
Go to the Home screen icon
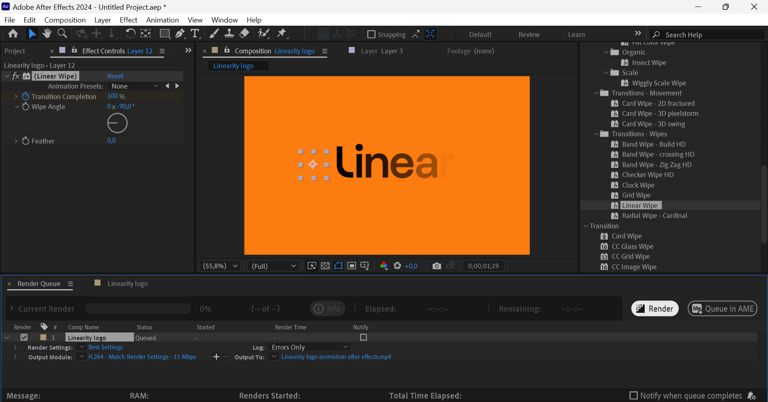coord(13,34)
